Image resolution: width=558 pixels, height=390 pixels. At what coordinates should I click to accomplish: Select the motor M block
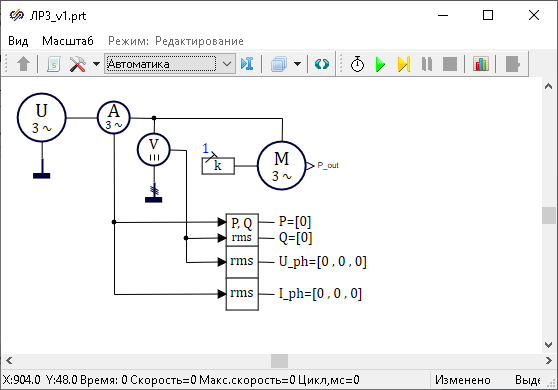pyautogui.click(x=281, y=166)
